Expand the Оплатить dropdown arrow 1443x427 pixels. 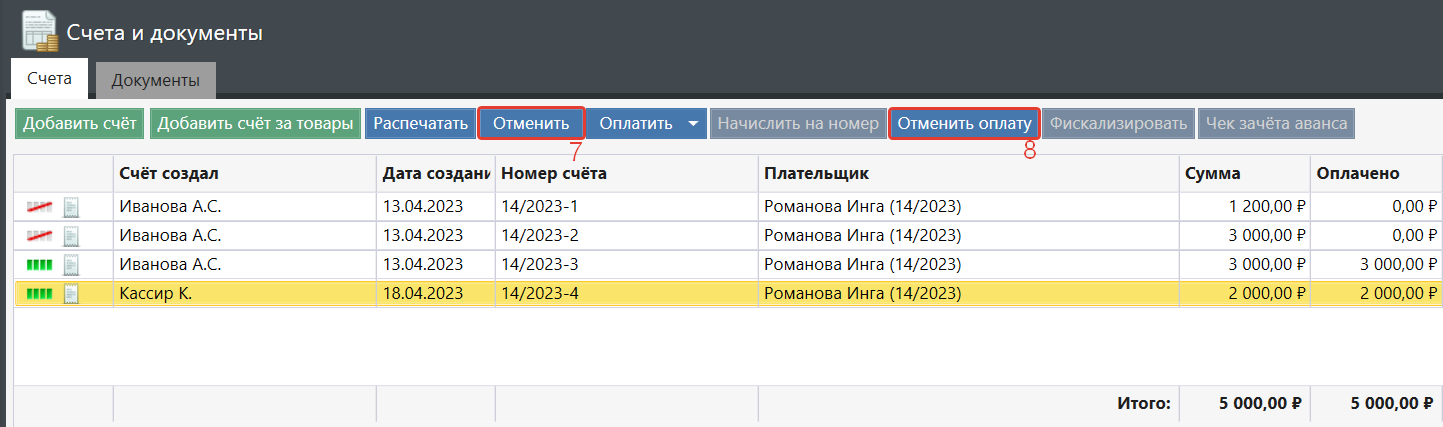coord(693,124)
